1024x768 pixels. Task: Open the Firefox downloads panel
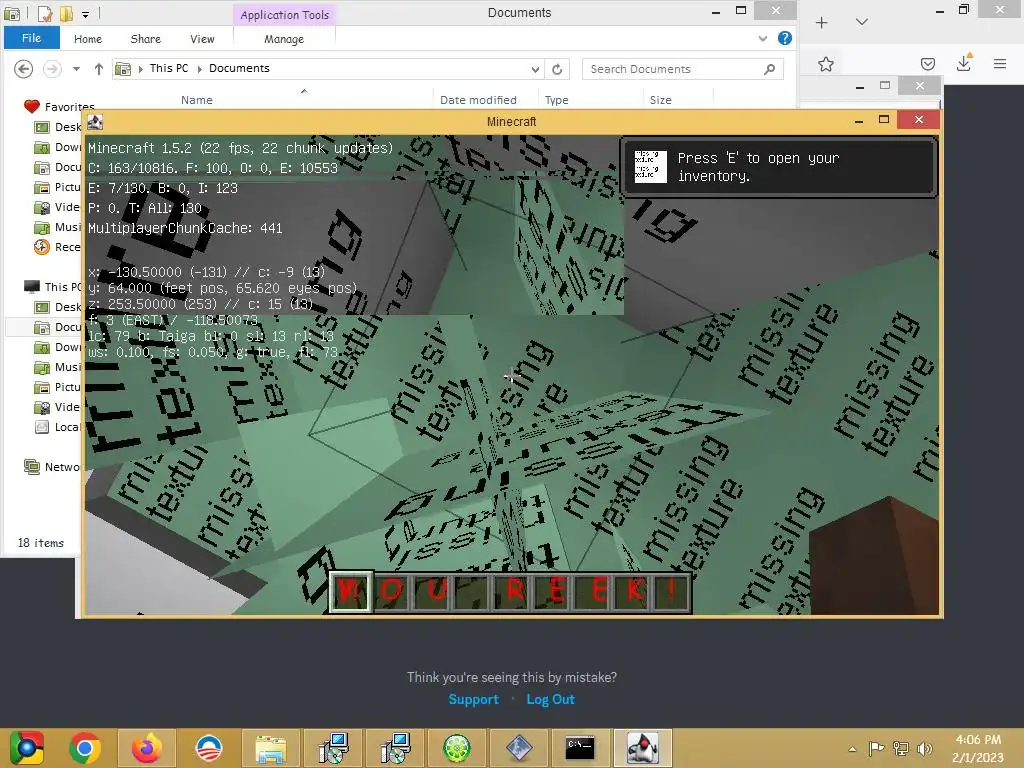point(964,63)
